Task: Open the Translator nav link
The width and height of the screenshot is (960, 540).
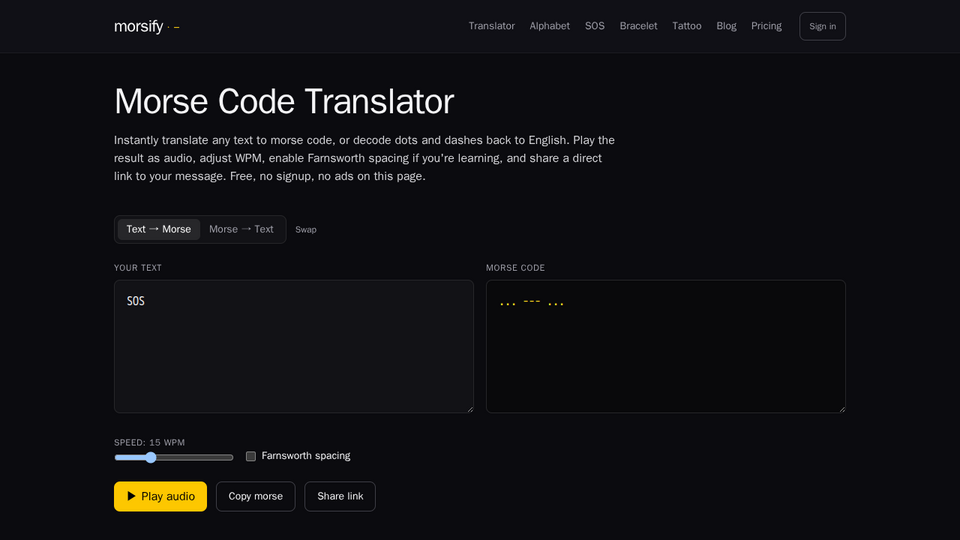Action: click(492, 26)
